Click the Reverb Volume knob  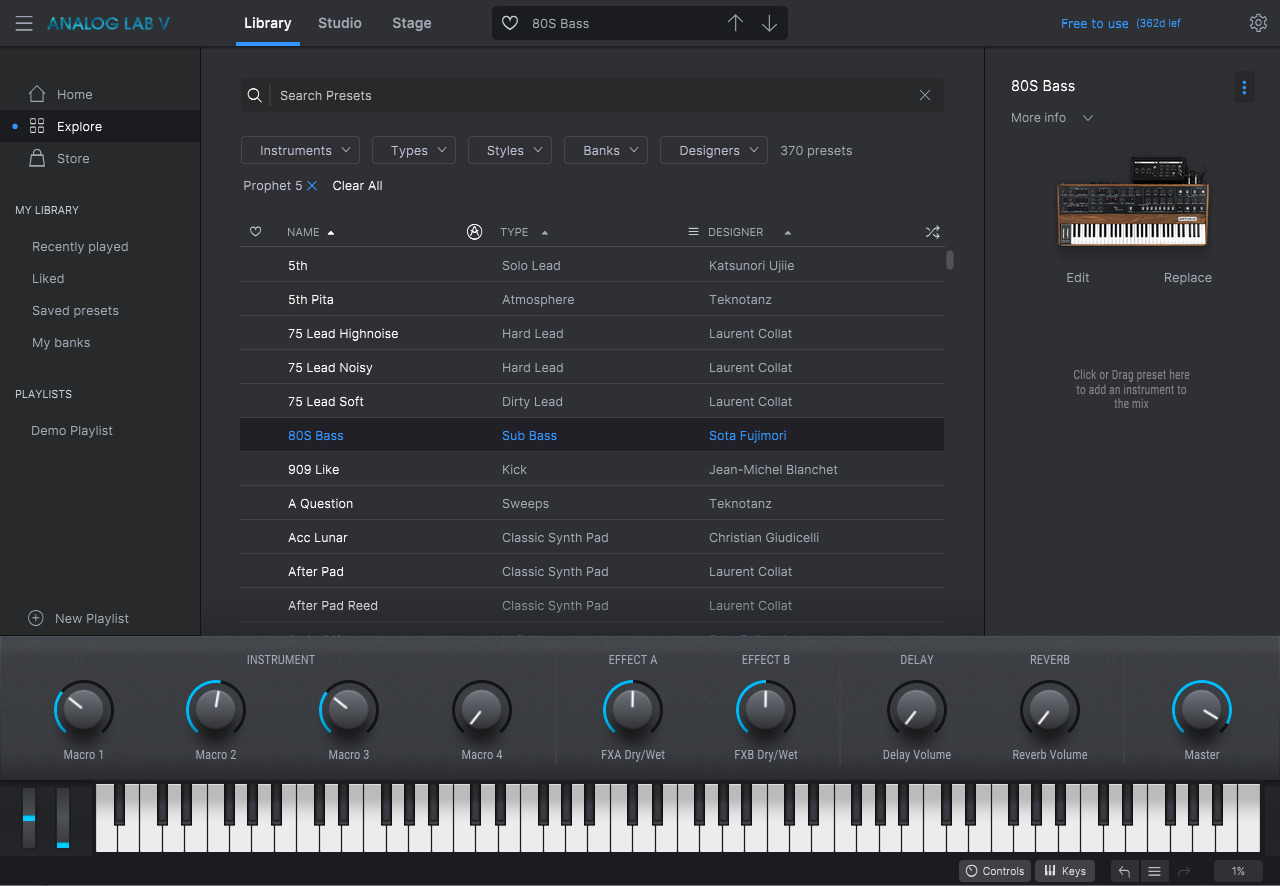coord(1050,710)
